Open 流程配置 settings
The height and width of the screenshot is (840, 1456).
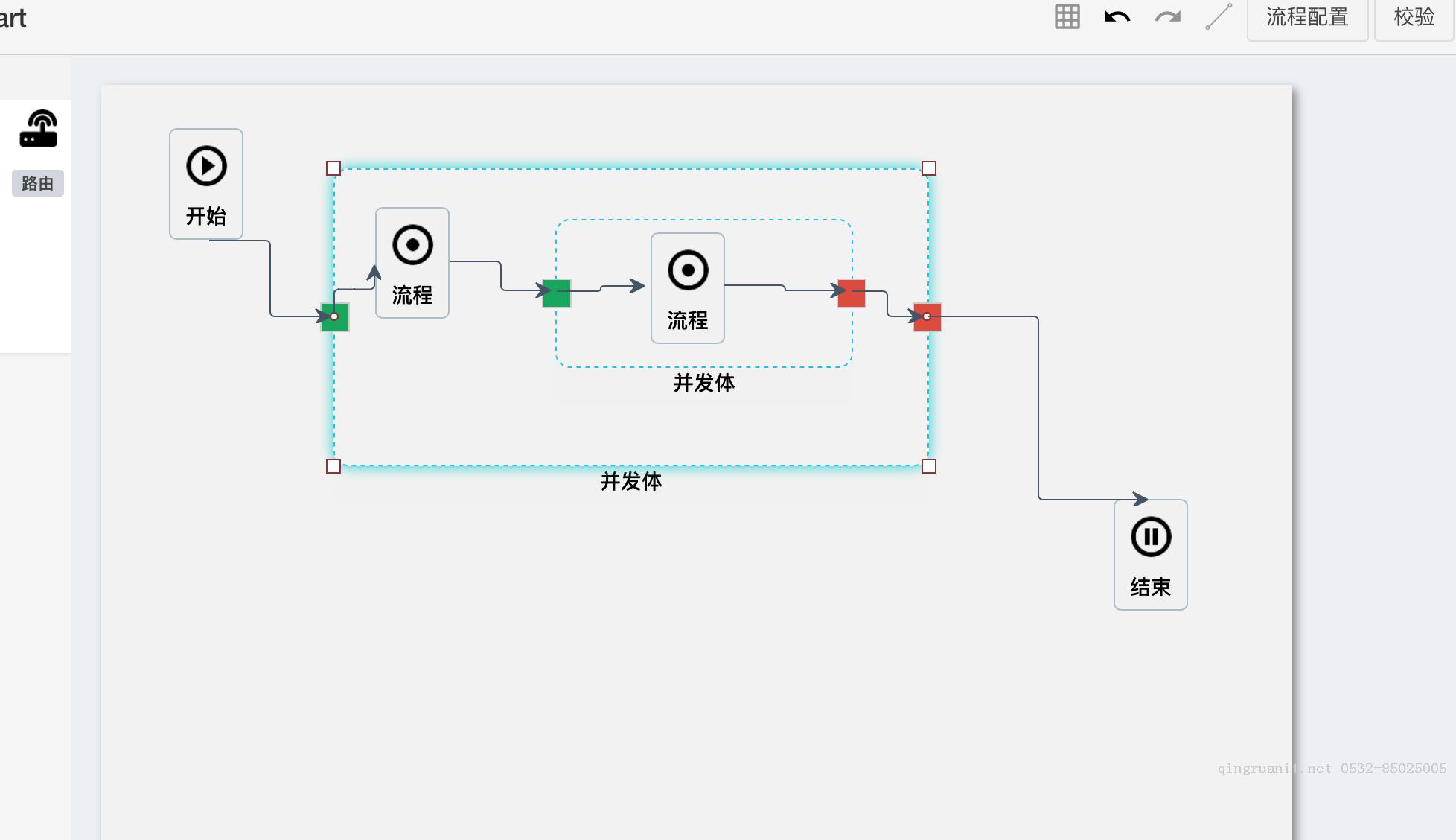point(1307,17)
